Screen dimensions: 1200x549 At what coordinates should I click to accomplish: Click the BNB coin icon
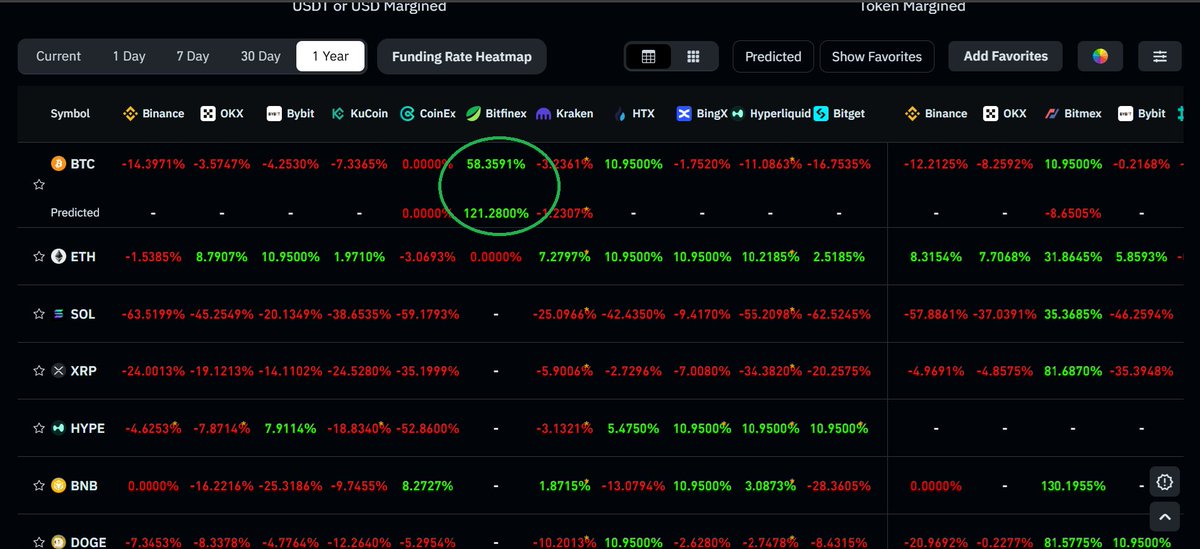pos(58,486)
